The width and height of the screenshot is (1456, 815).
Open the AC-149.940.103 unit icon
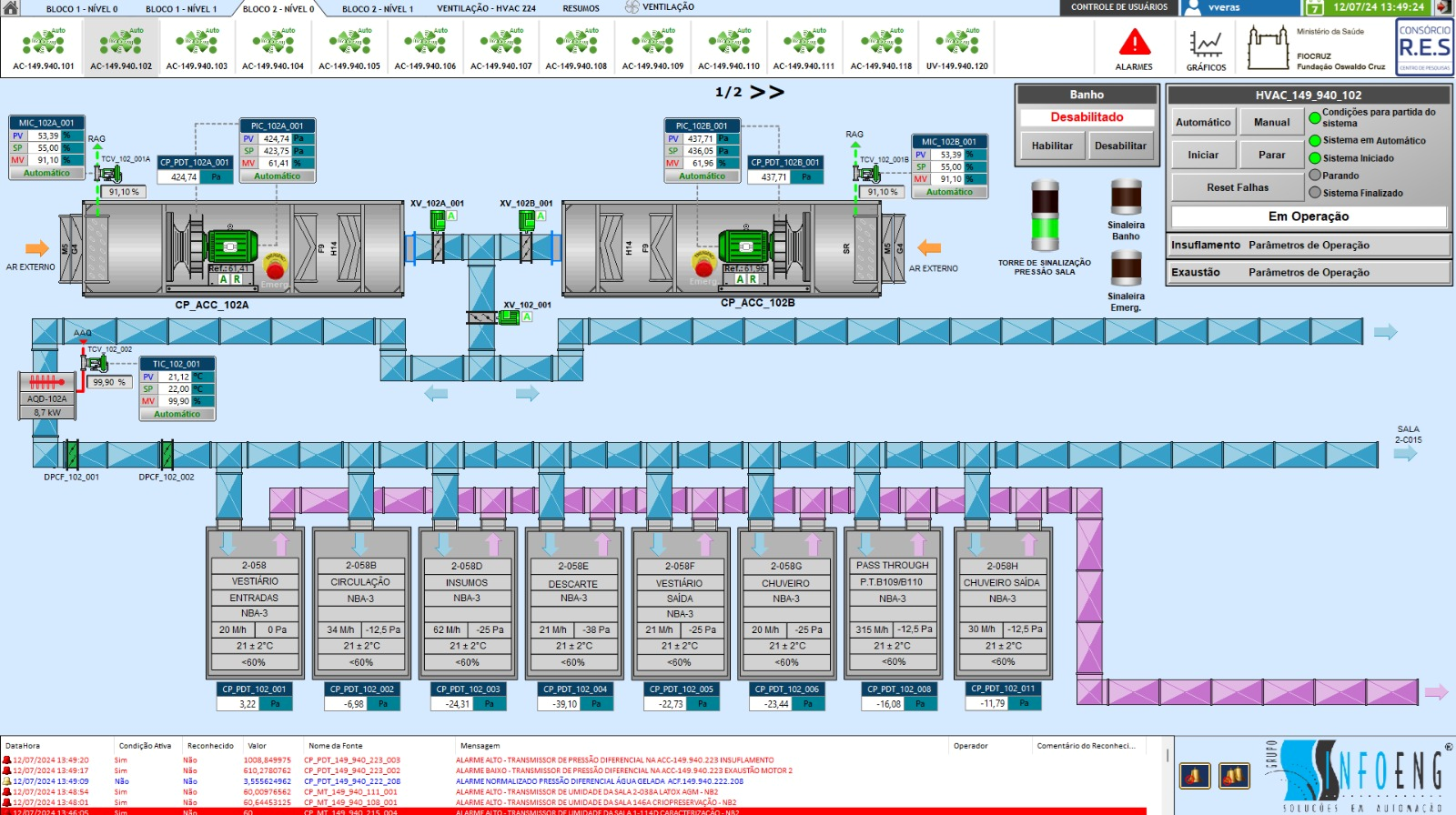pos(197,43)
